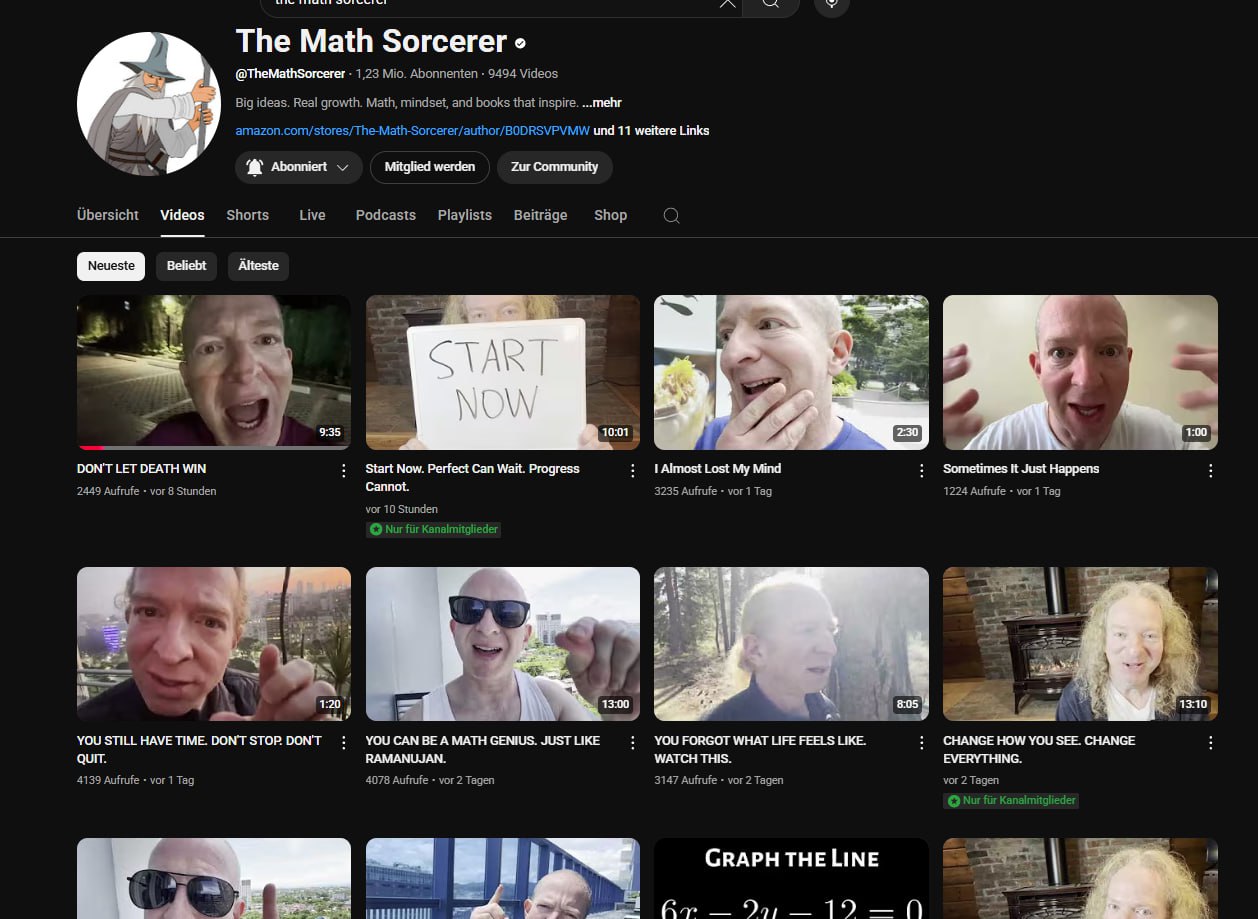Open the Shop tab
The width and height of the screenshot is (1258, 919).
610,215
